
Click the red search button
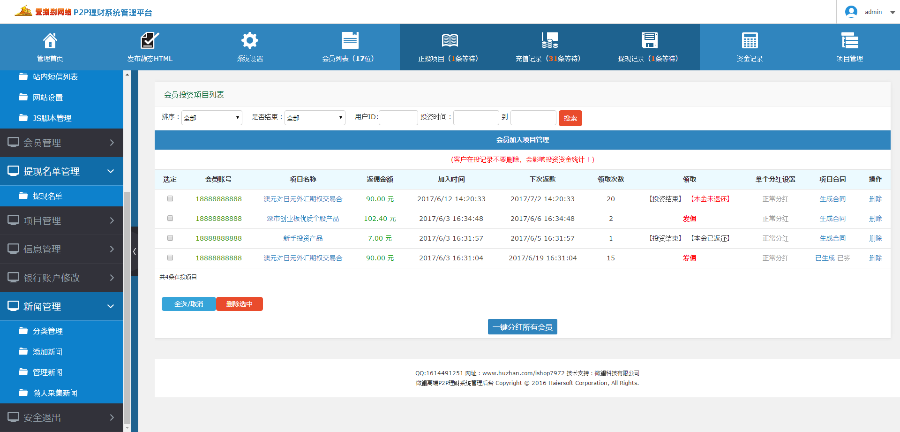point(570,118)
